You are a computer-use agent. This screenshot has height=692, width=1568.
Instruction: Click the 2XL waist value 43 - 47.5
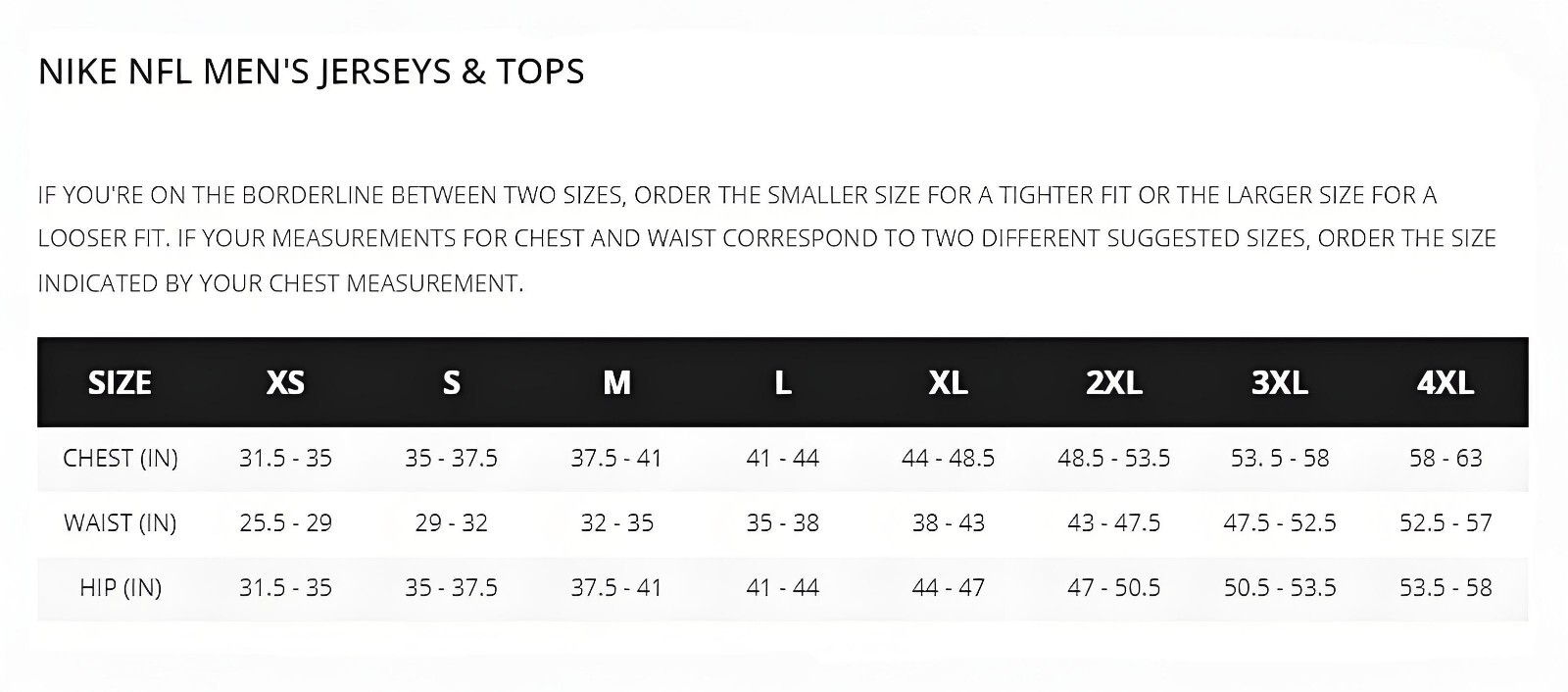[x=1114, y=522]
